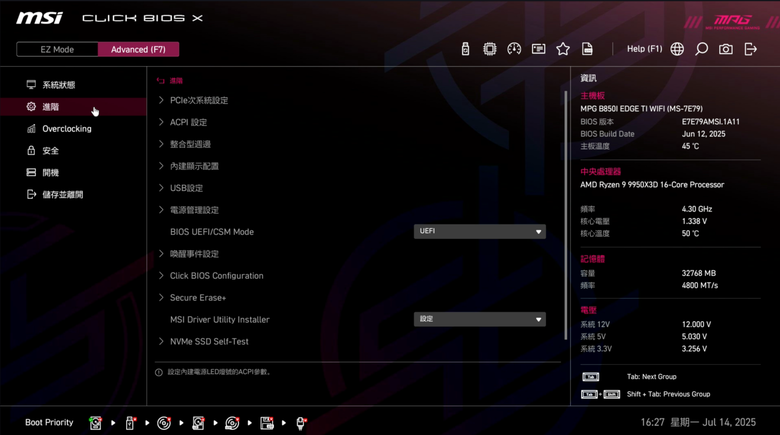Screen dimensions: 780x435
Task: Open 儲存並離開 sidebar menu
Action: click(73, 194)
